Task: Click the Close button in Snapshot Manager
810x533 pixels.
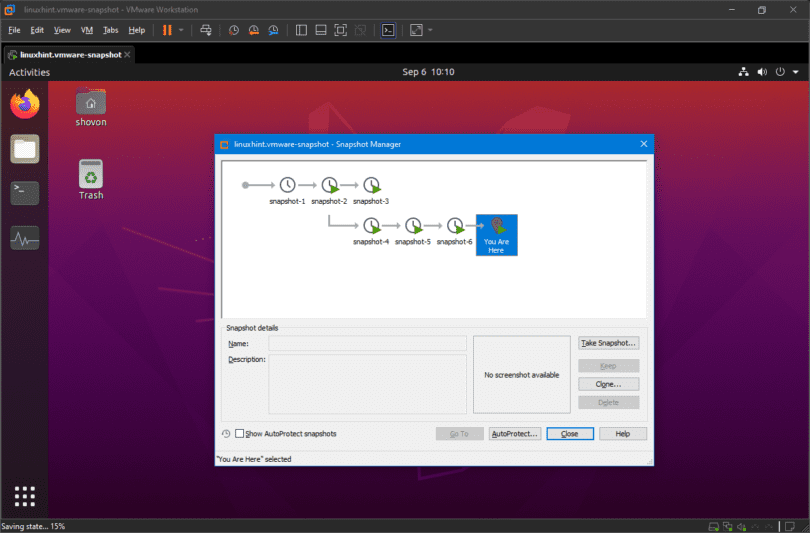Action: pos(570,434)
